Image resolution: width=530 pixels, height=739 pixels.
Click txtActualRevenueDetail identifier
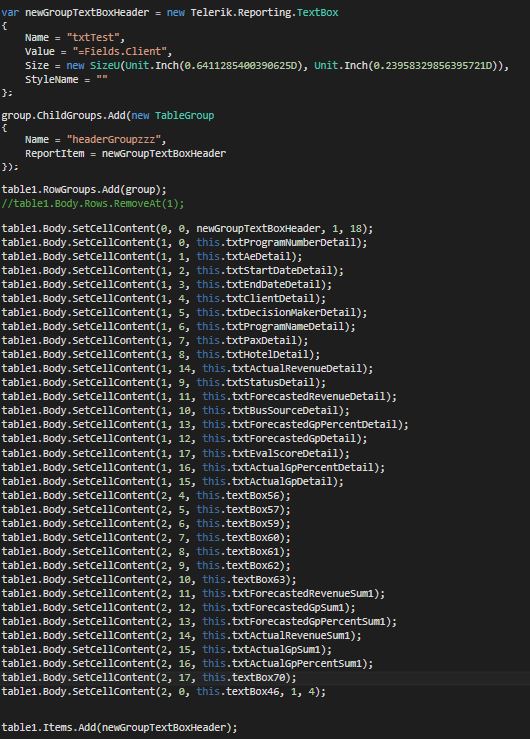[297, 369]
